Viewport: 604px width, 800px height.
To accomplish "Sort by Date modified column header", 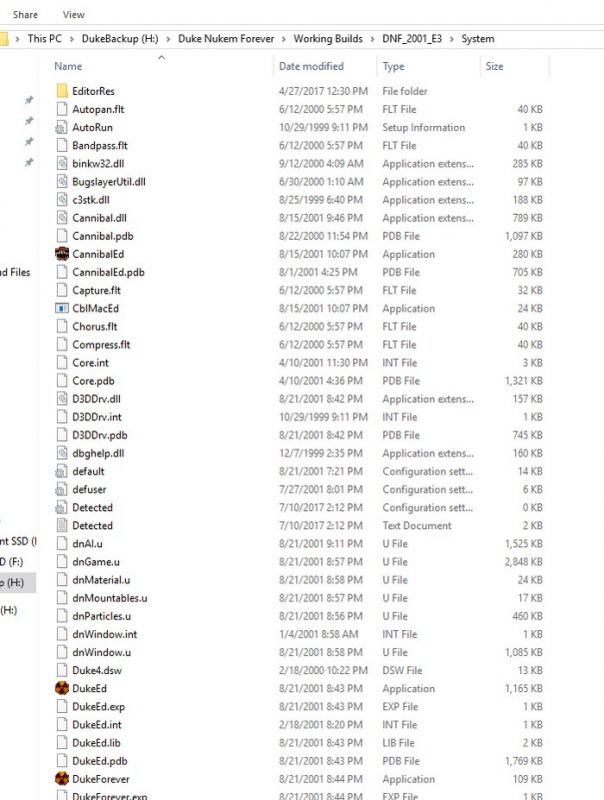I will click(311, 66).
